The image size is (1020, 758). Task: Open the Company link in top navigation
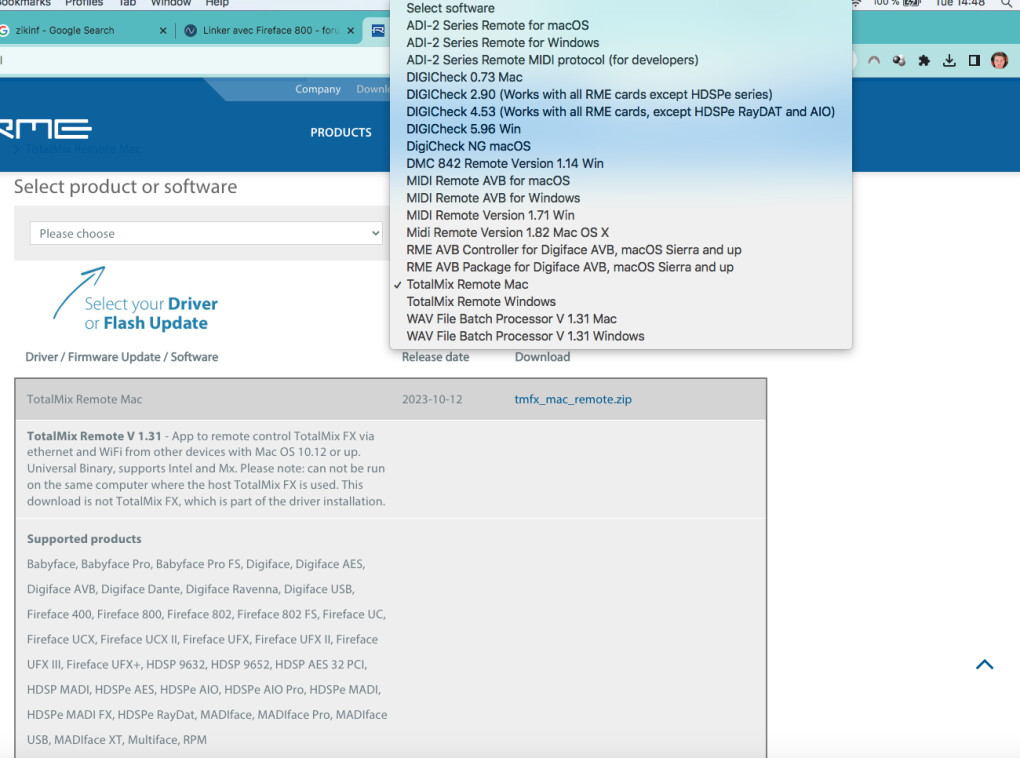click(318, 89)
